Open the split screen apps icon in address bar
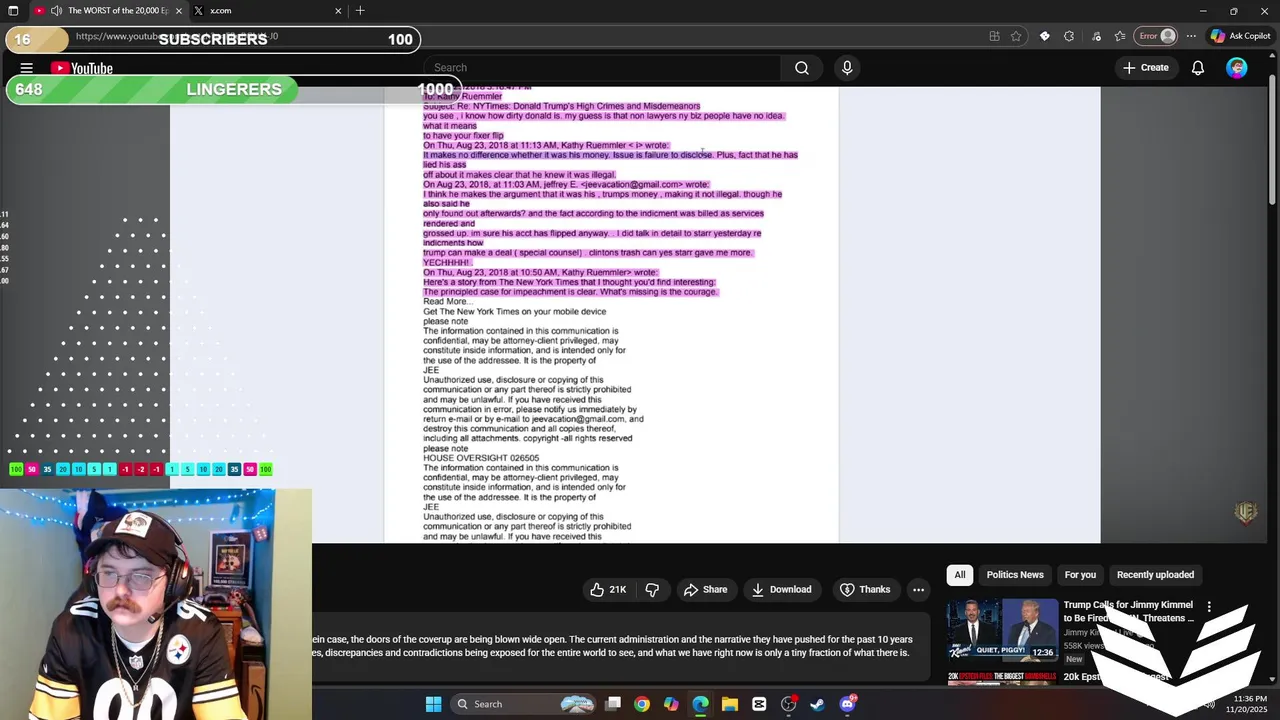The image size is (1280, 720). 994,36
